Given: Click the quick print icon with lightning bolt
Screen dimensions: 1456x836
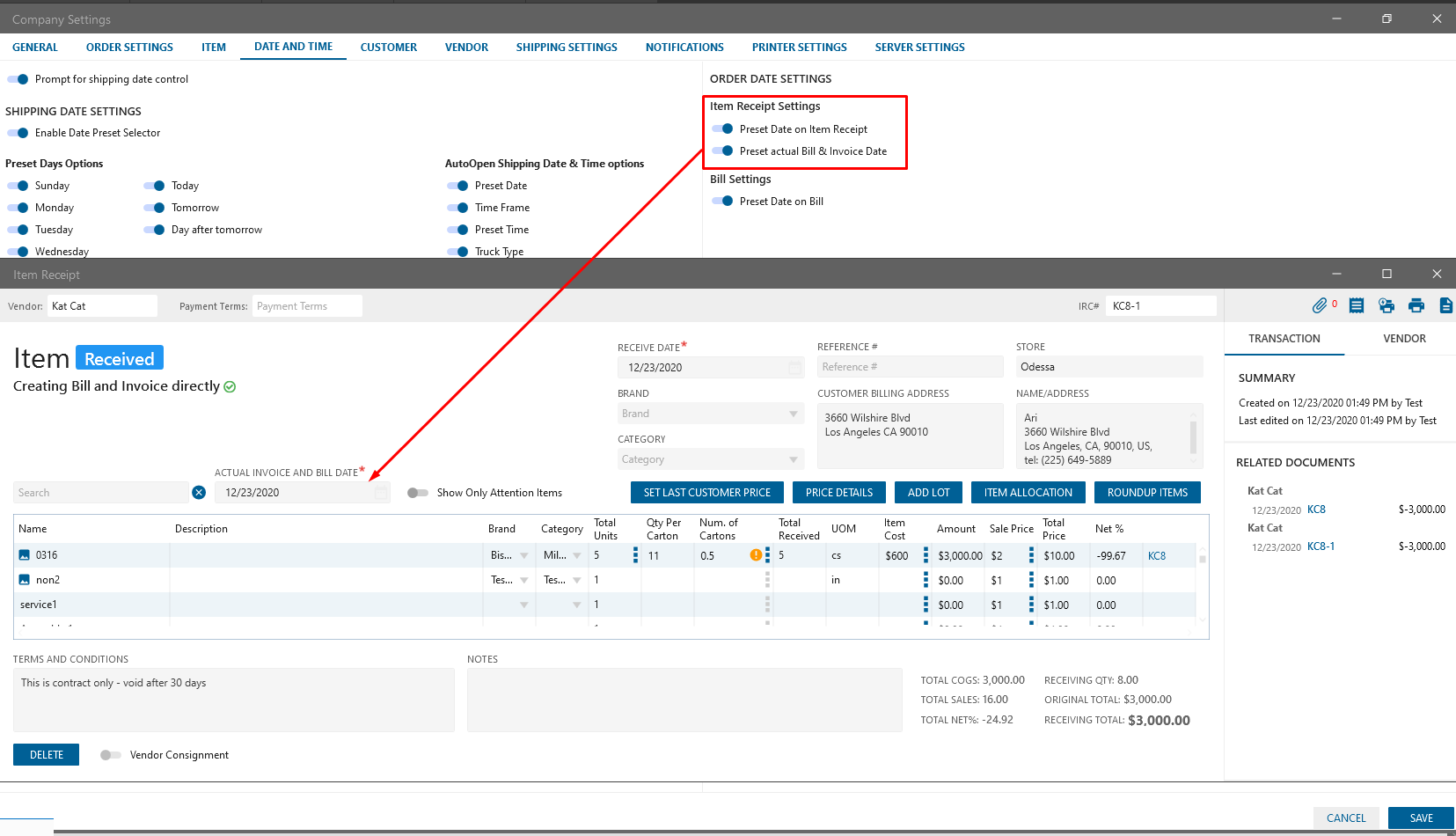Looking at the screenshot, I should click(1386, 305).
